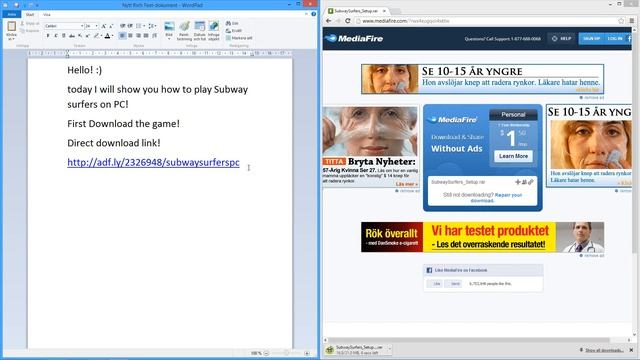Click the Replace (Ersätt) button

pos(234,31)
